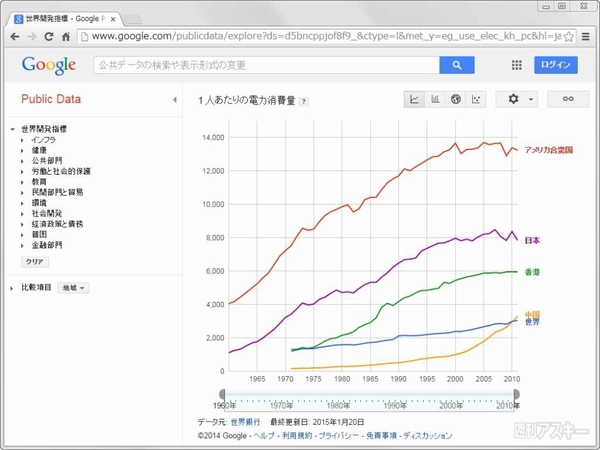This screenshot has height=450, width=600.
Task: Click the public data search field
Action: point(267,65)
